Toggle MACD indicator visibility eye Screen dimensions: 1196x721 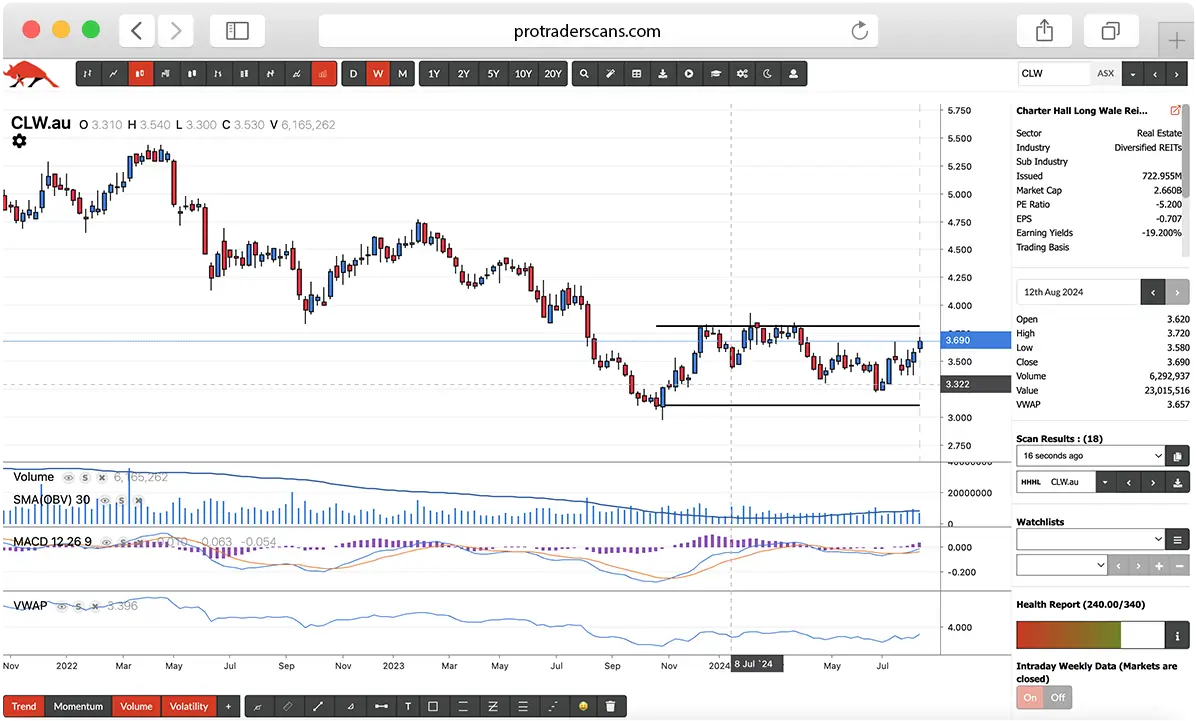pyautogui.click(x=106, y=542)
